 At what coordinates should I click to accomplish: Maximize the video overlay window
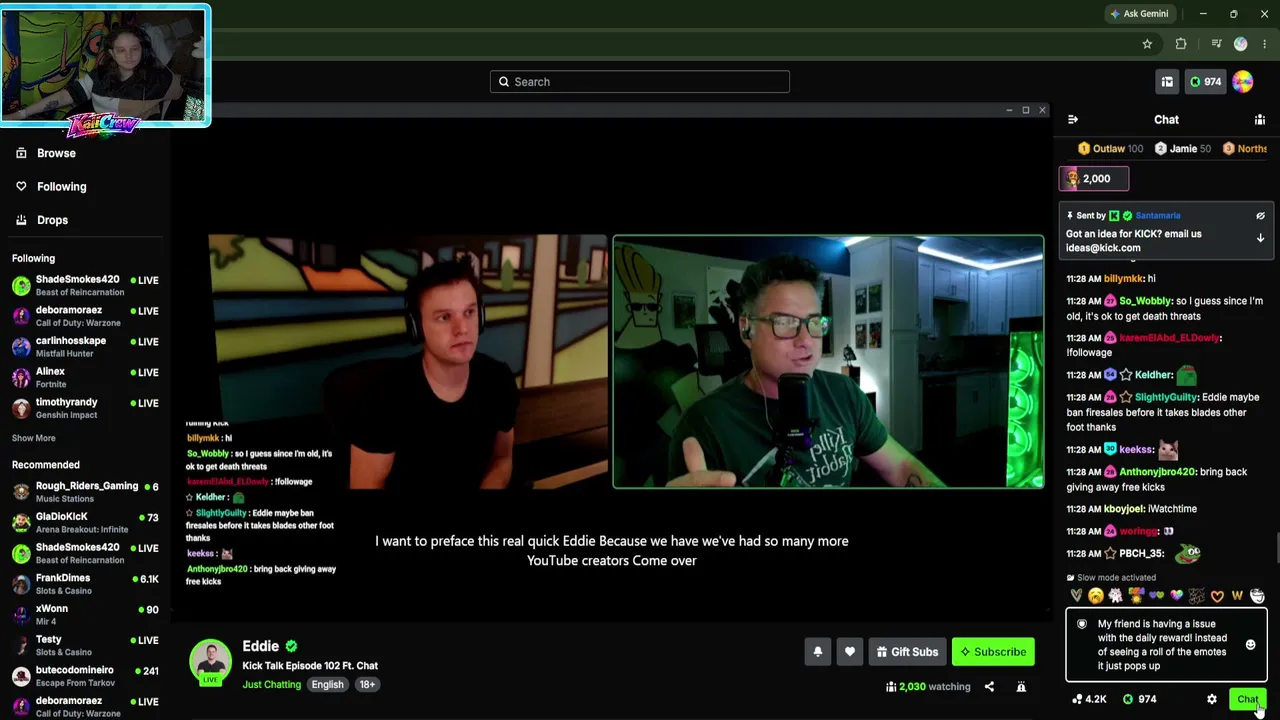(1026, 110)
